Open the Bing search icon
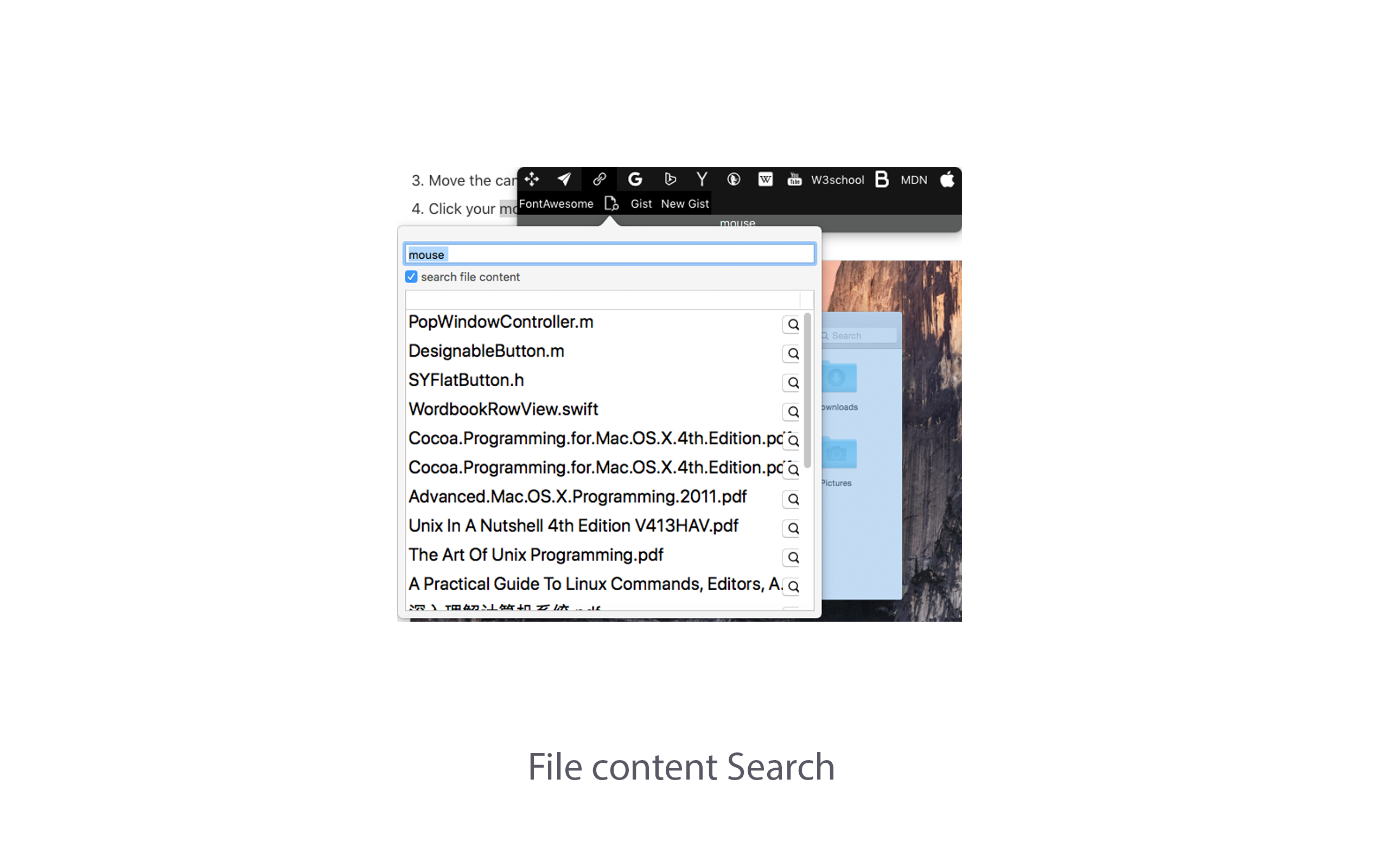The height and width of the screenshot is (868, 1389). pos(669,180)
